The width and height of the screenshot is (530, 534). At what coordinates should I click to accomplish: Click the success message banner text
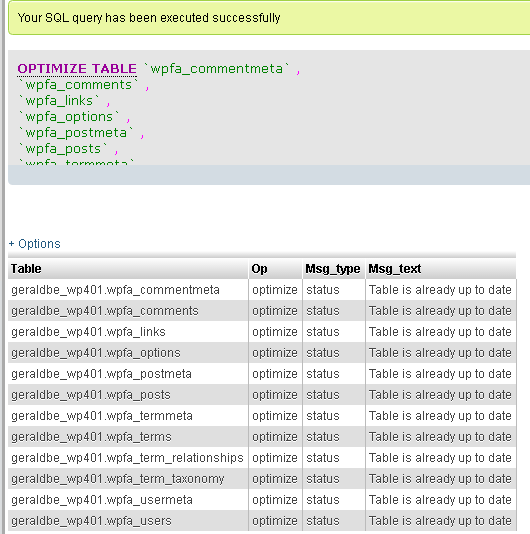coord(149,18)
